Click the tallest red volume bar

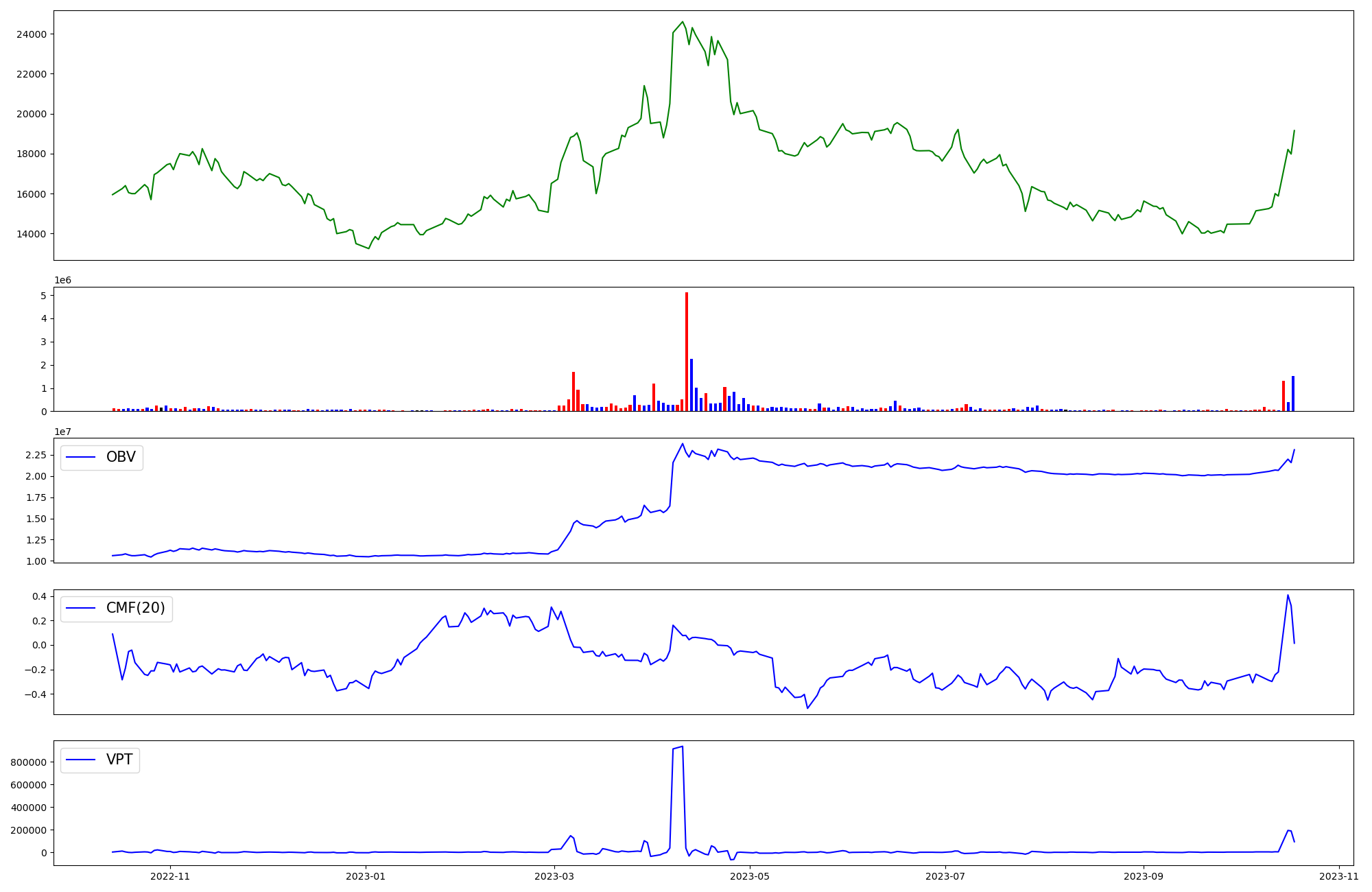(687, 350)
